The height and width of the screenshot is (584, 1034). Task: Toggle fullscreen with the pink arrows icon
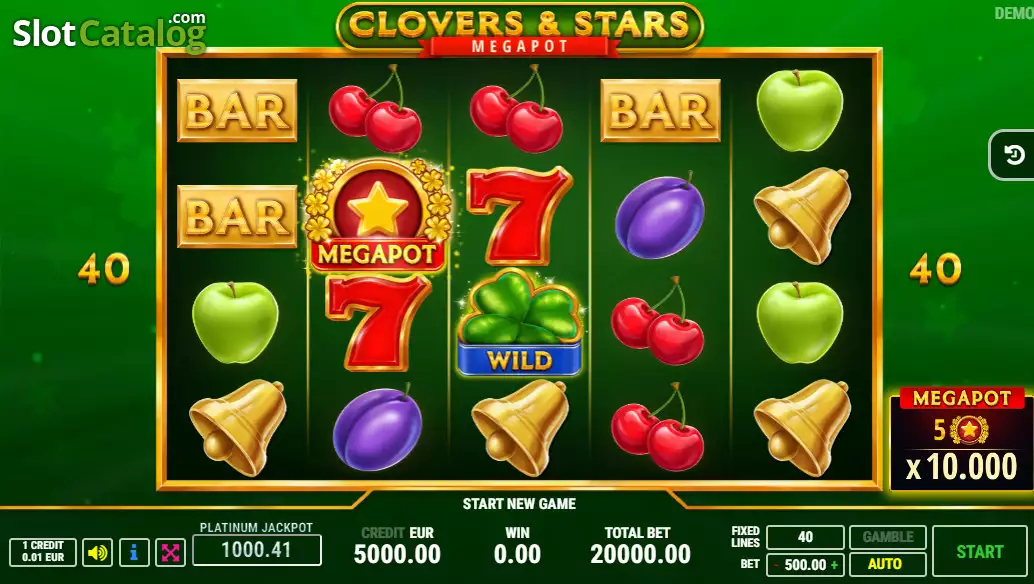click(170, 552)
